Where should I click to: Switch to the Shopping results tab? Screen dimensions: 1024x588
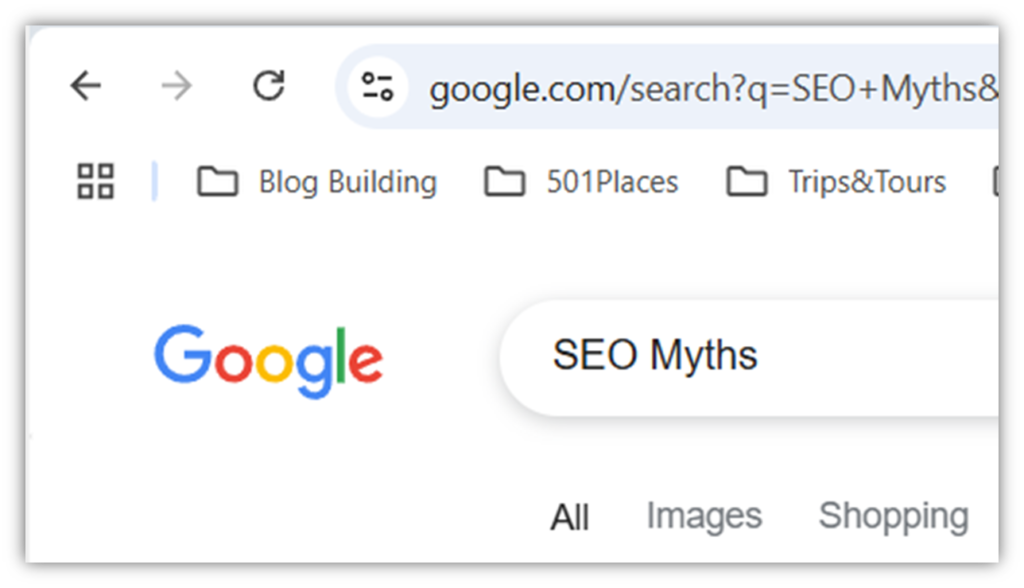pos(893,515)
